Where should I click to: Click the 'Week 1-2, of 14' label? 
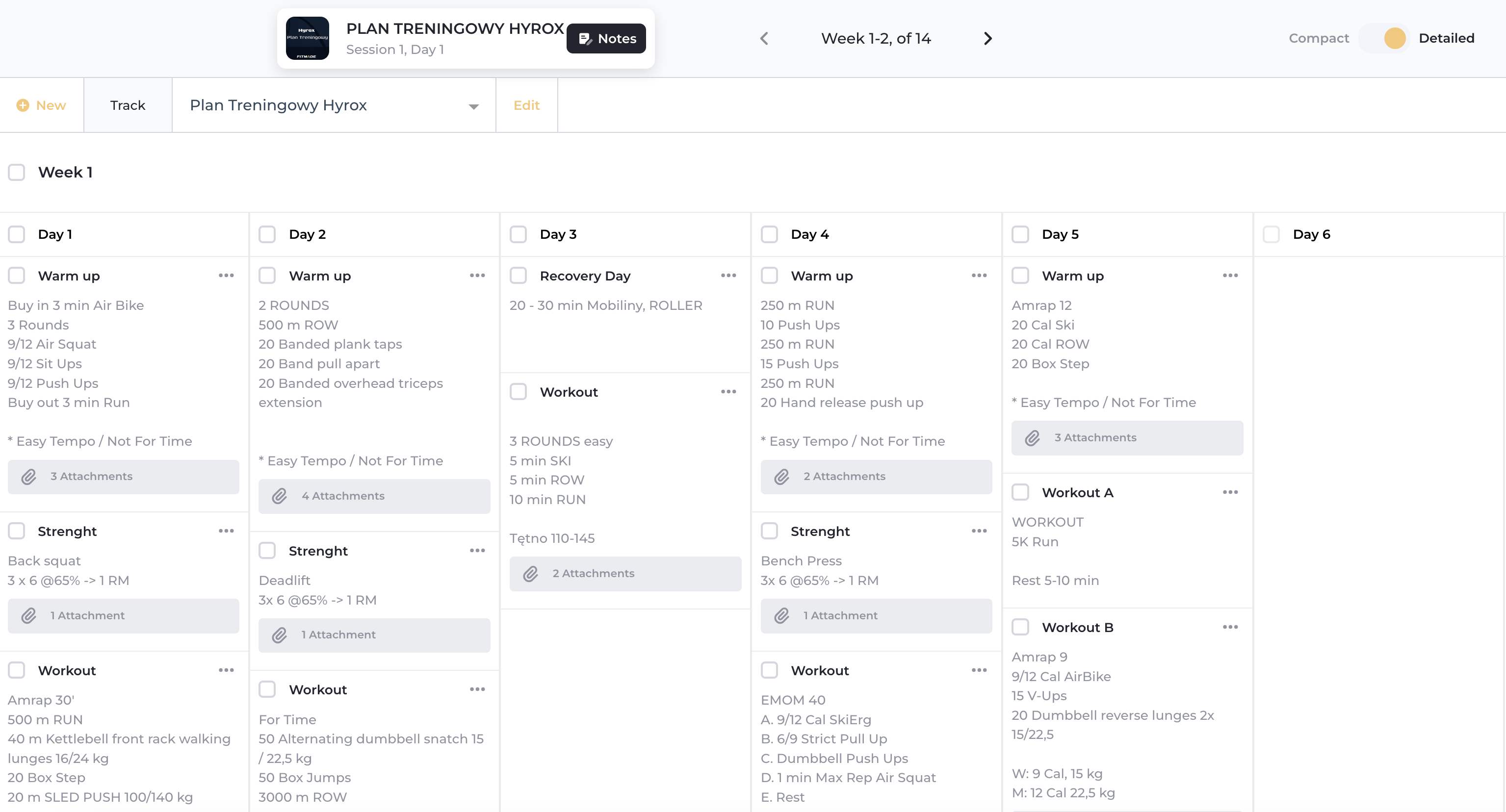click(x=876, y=39)
